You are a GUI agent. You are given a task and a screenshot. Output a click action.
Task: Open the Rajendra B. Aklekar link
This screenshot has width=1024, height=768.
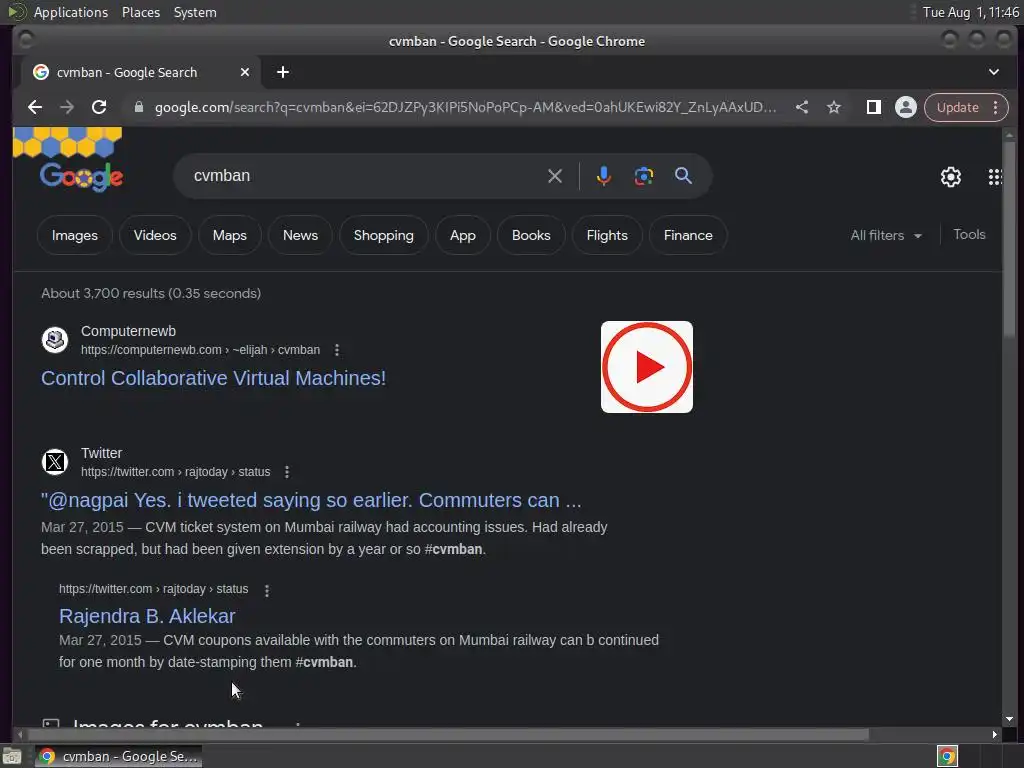click(147, 616)
